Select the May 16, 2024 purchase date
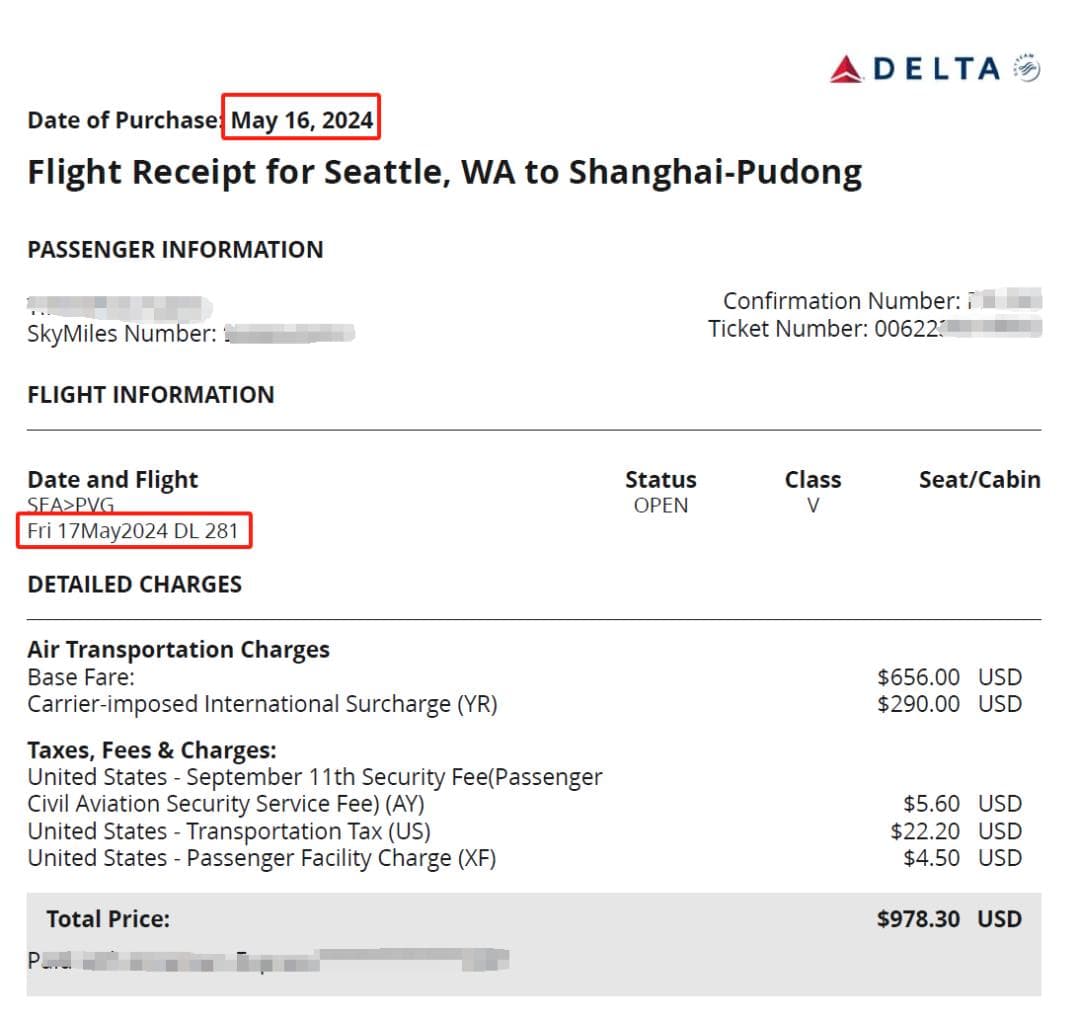 [x=302, y=120]
